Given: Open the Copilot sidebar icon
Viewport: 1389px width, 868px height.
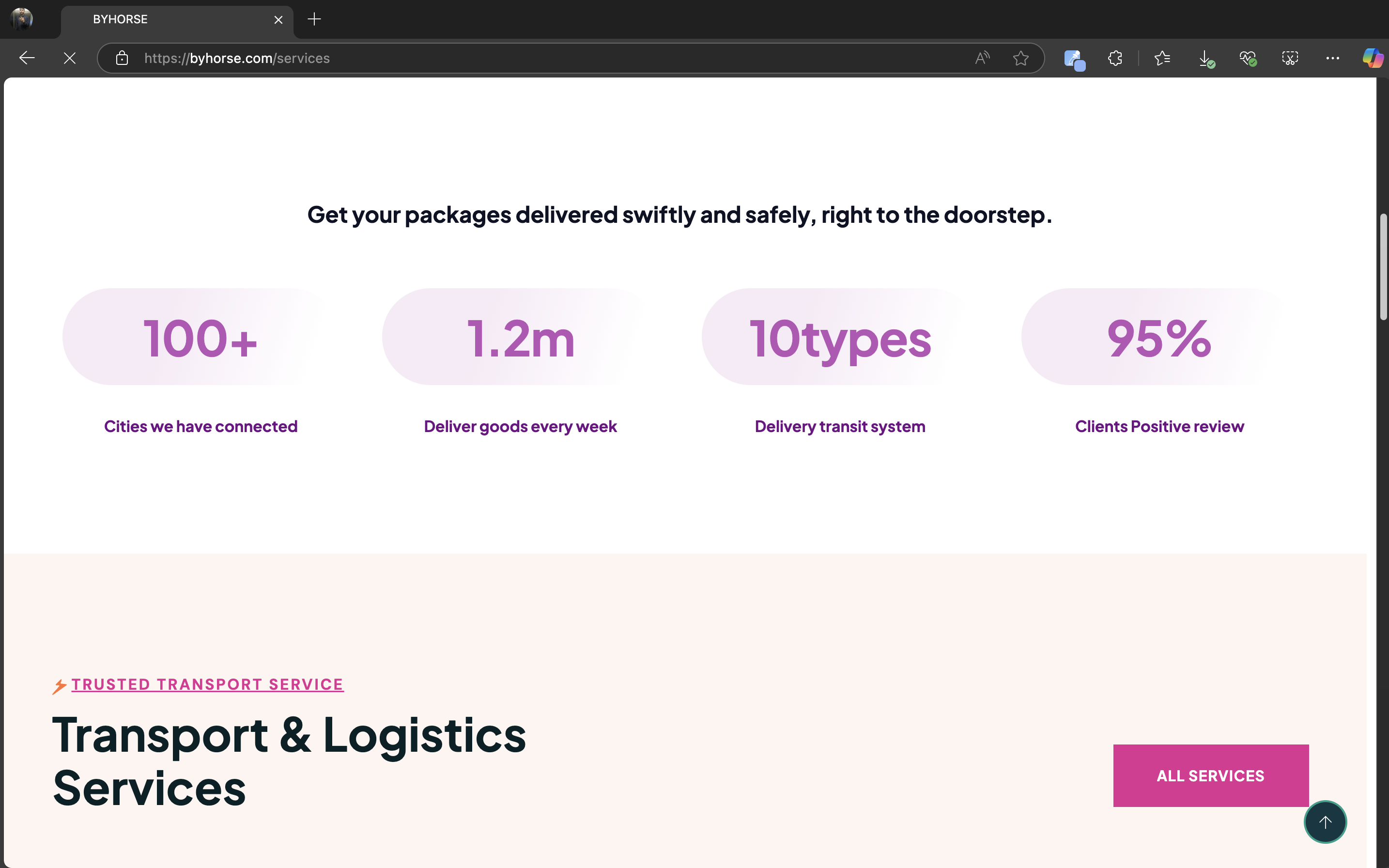Looking at the screenshot, I should coord(1373,58).
